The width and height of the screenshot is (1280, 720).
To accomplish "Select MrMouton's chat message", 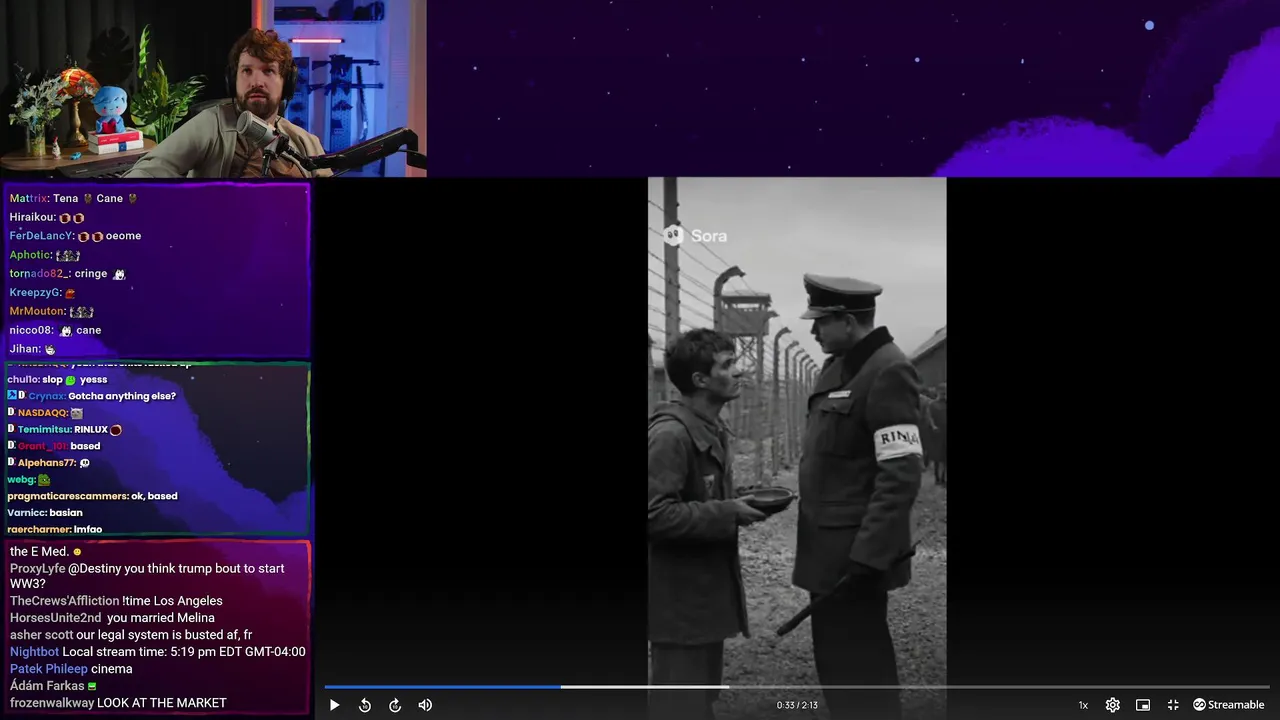I will 51,311.
